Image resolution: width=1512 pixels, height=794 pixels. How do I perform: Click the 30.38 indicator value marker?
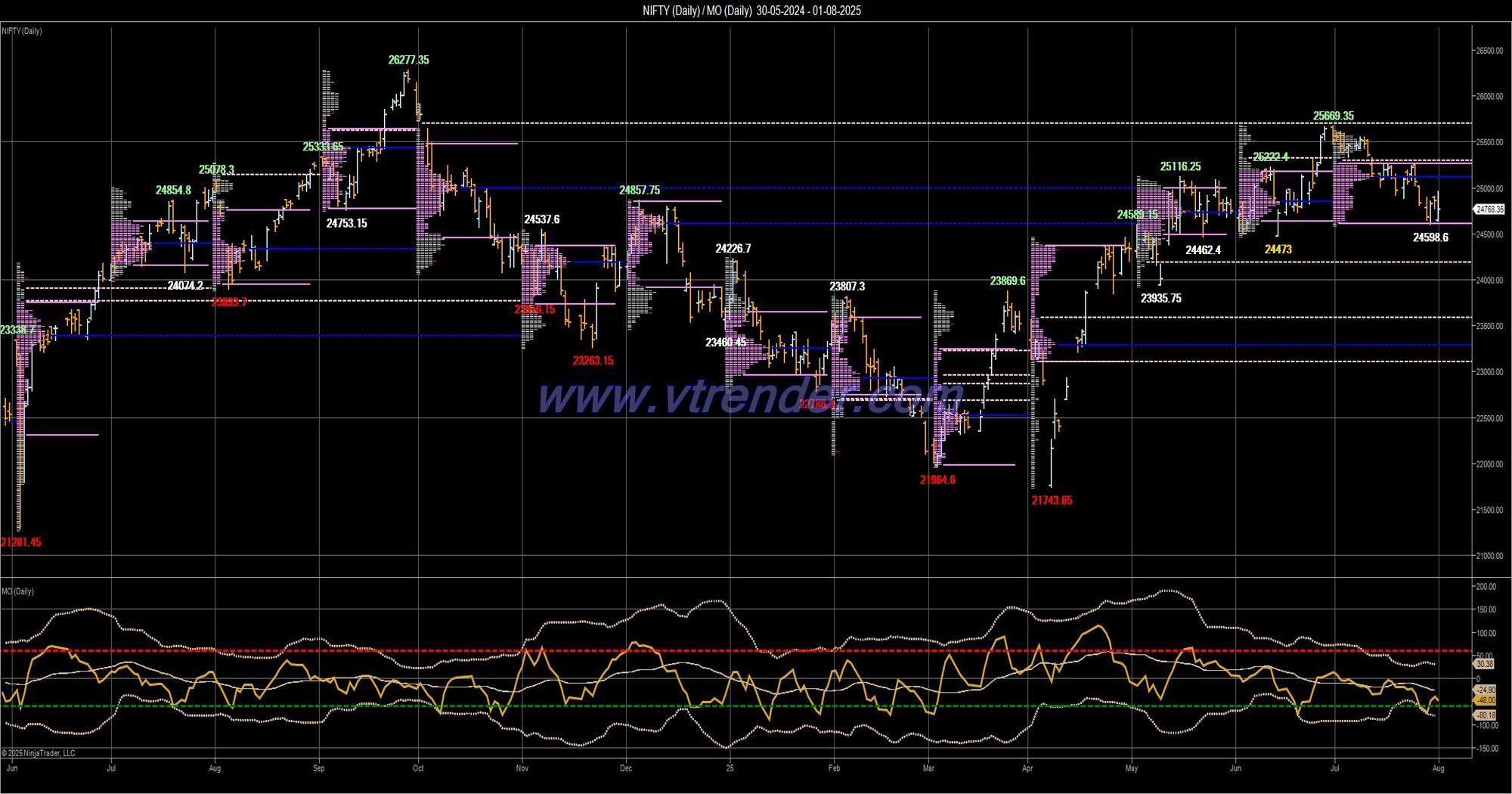[x=1484, y=664]
